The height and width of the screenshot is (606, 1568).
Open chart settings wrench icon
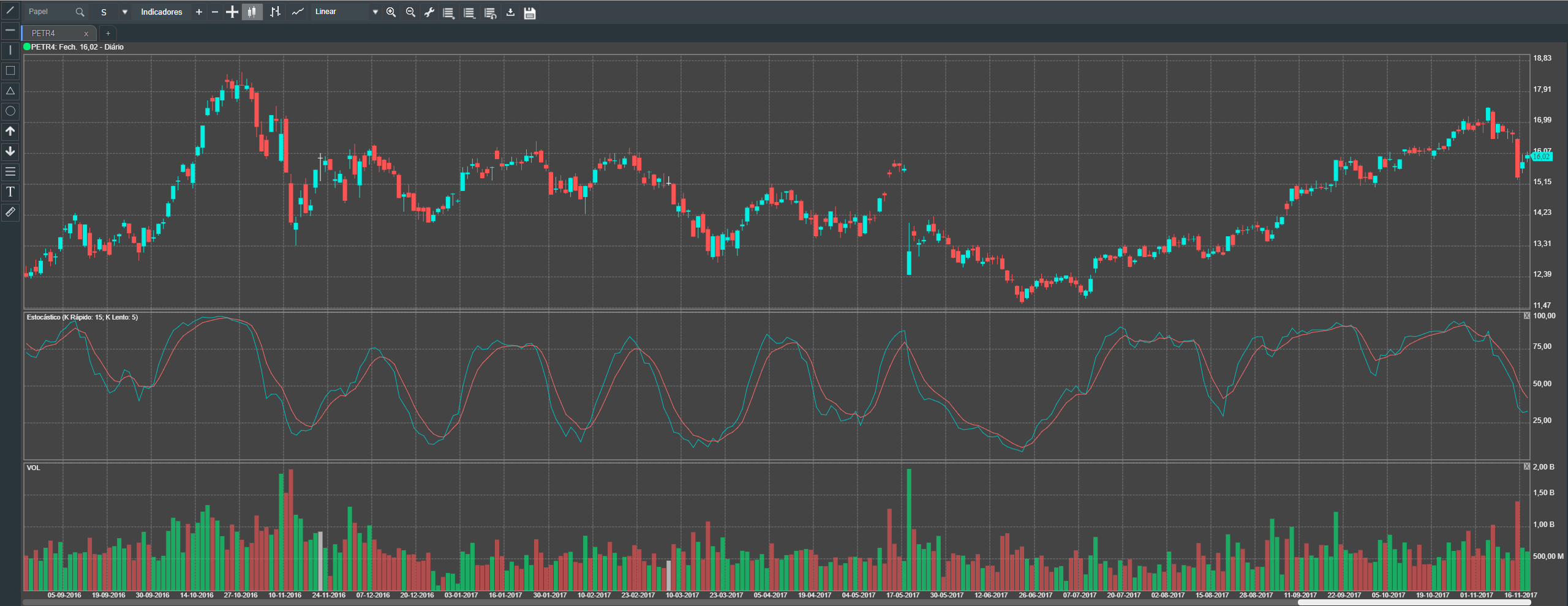(429, 12)
